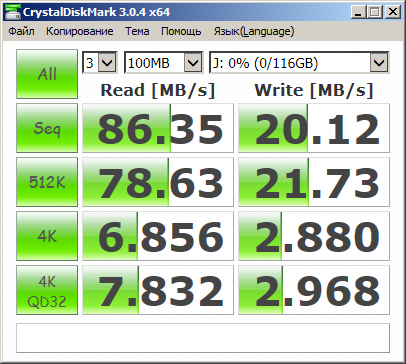Minimize the CrystalDiskMark window

(359, 12)
